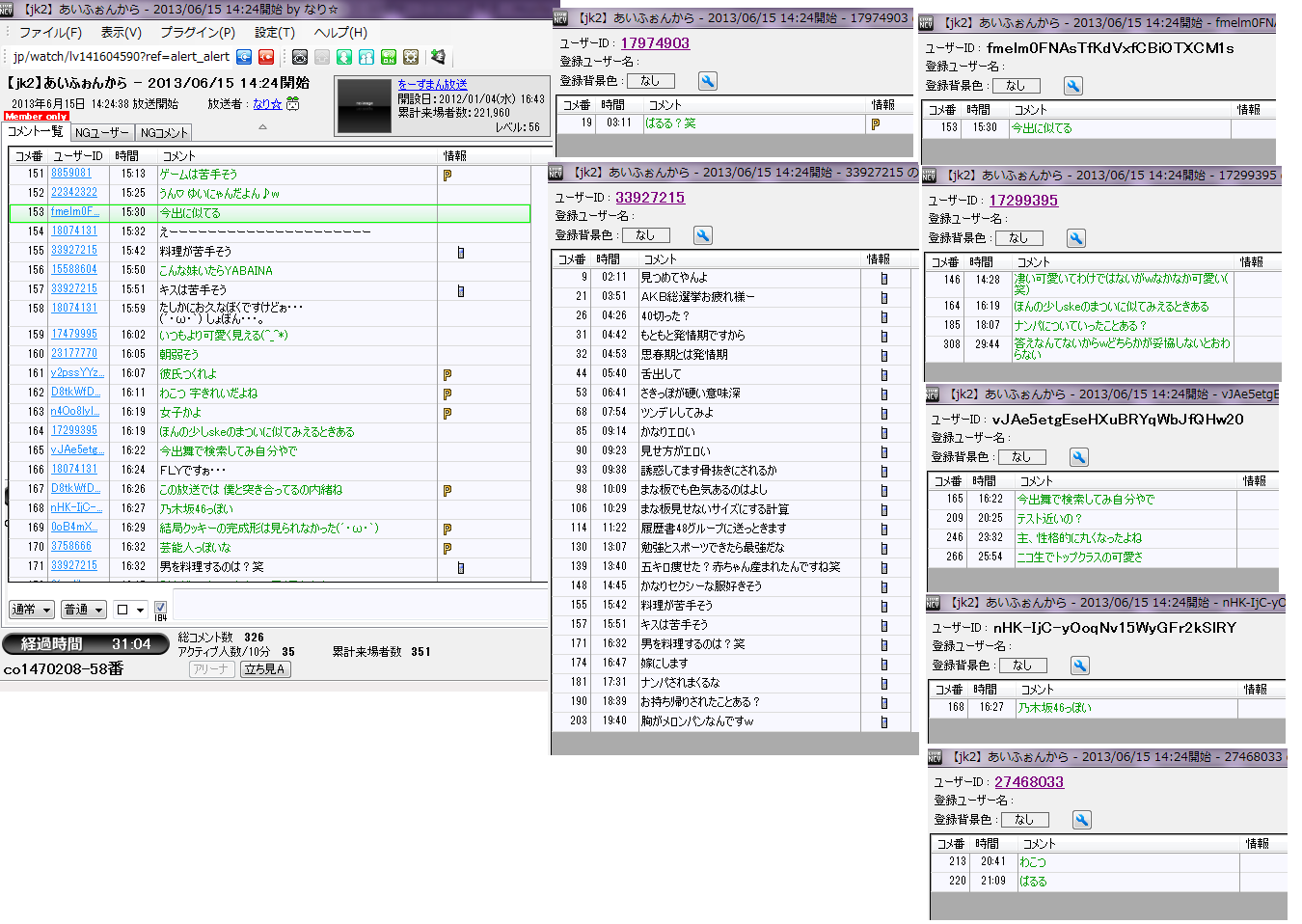Click the 立ち見A button

pos(265,669)
